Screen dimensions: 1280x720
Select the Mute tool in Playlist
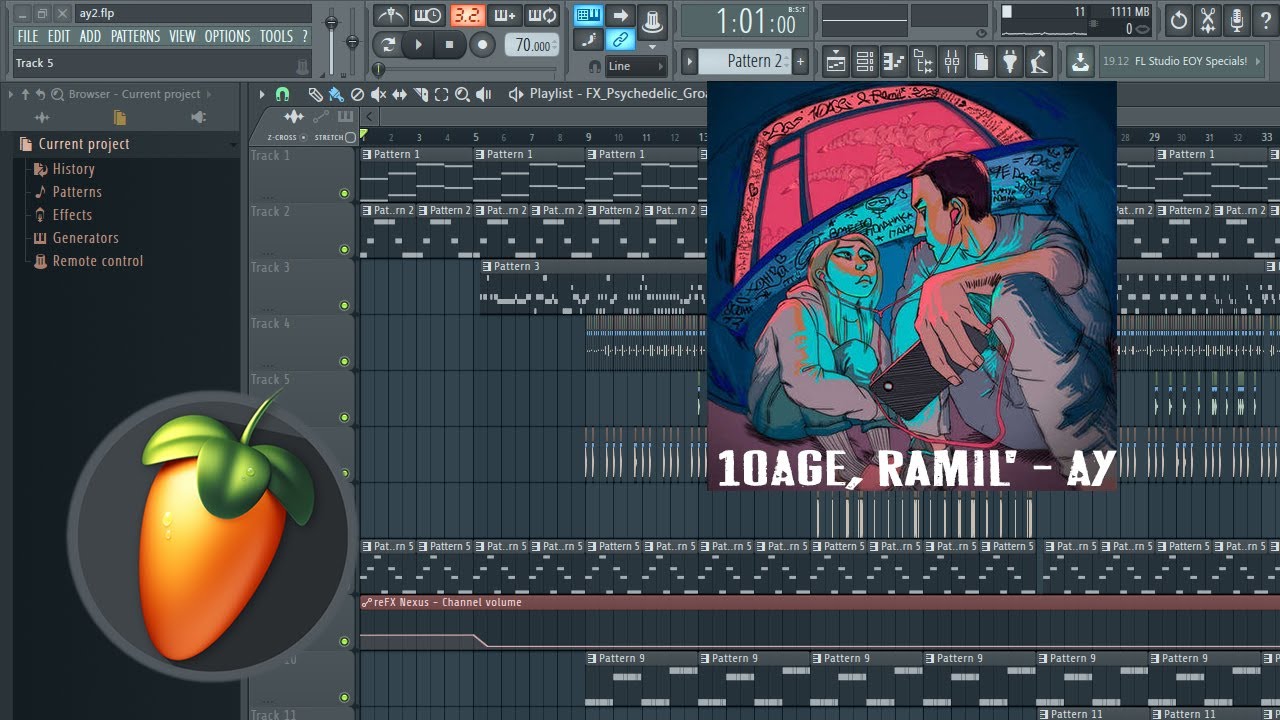click(378, 94)
